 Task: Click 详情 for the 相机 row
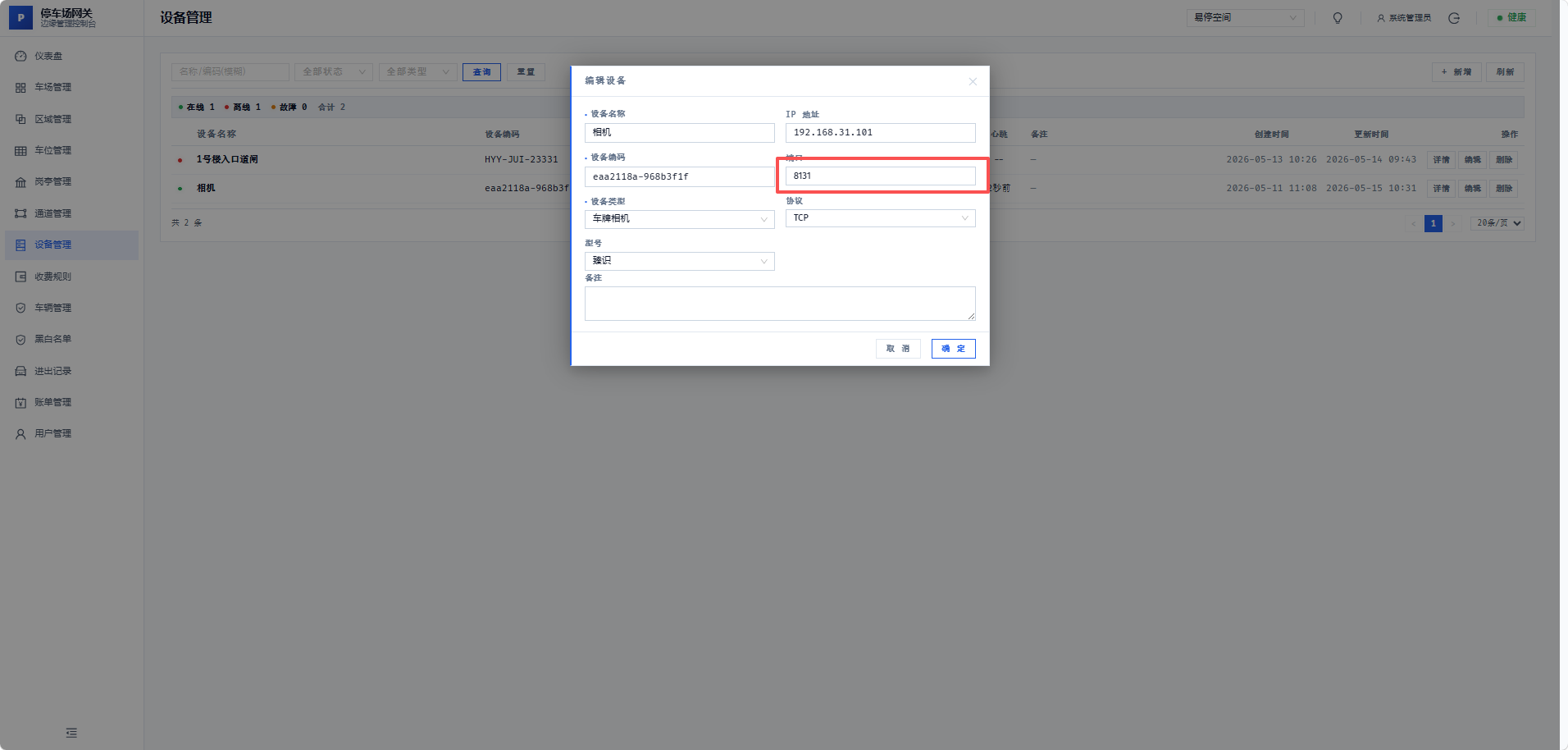(x=1441, y=189)
